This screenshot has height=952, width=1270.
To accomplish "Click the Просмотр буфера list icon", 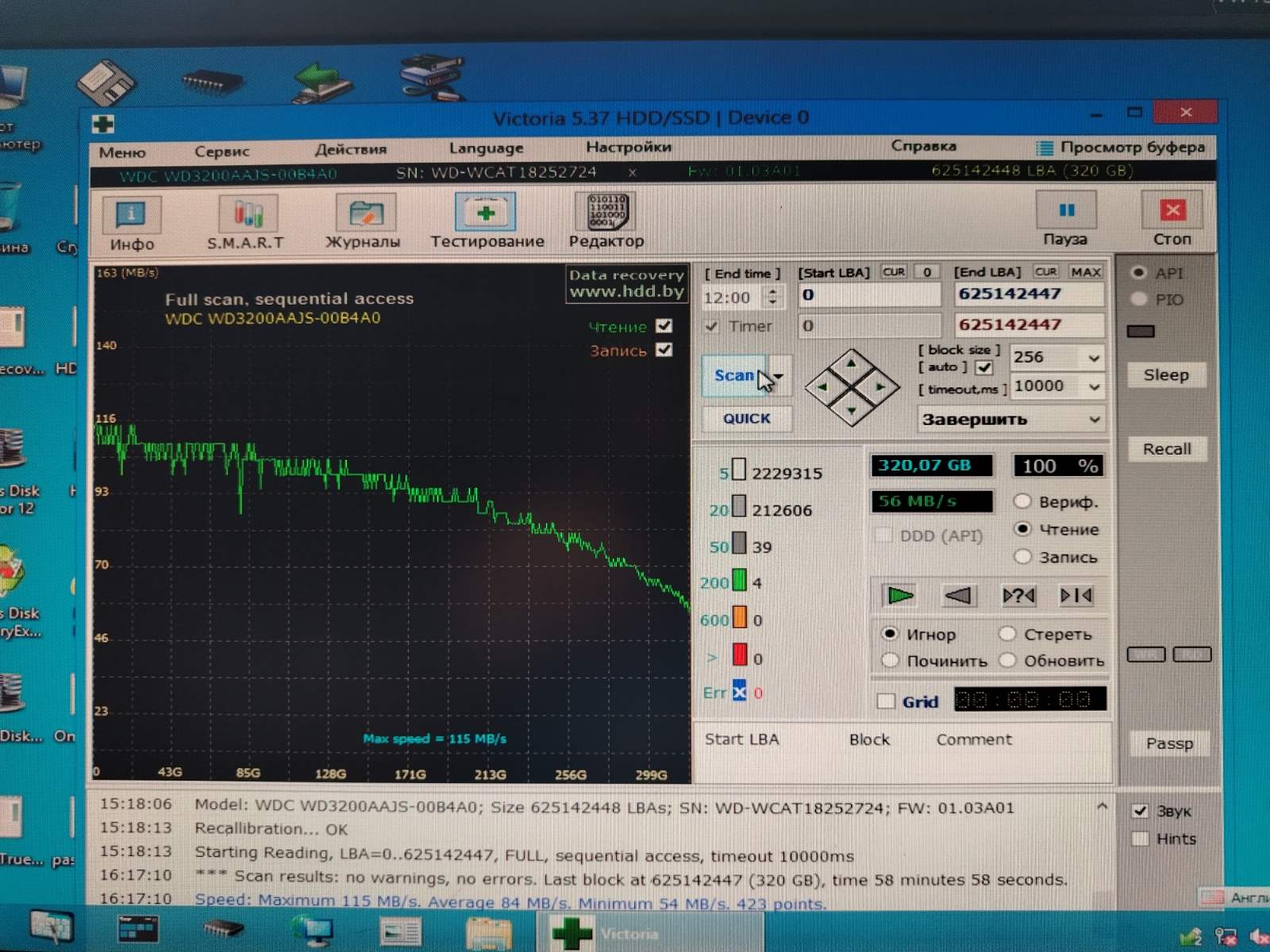I will (x=1045, y=148).
